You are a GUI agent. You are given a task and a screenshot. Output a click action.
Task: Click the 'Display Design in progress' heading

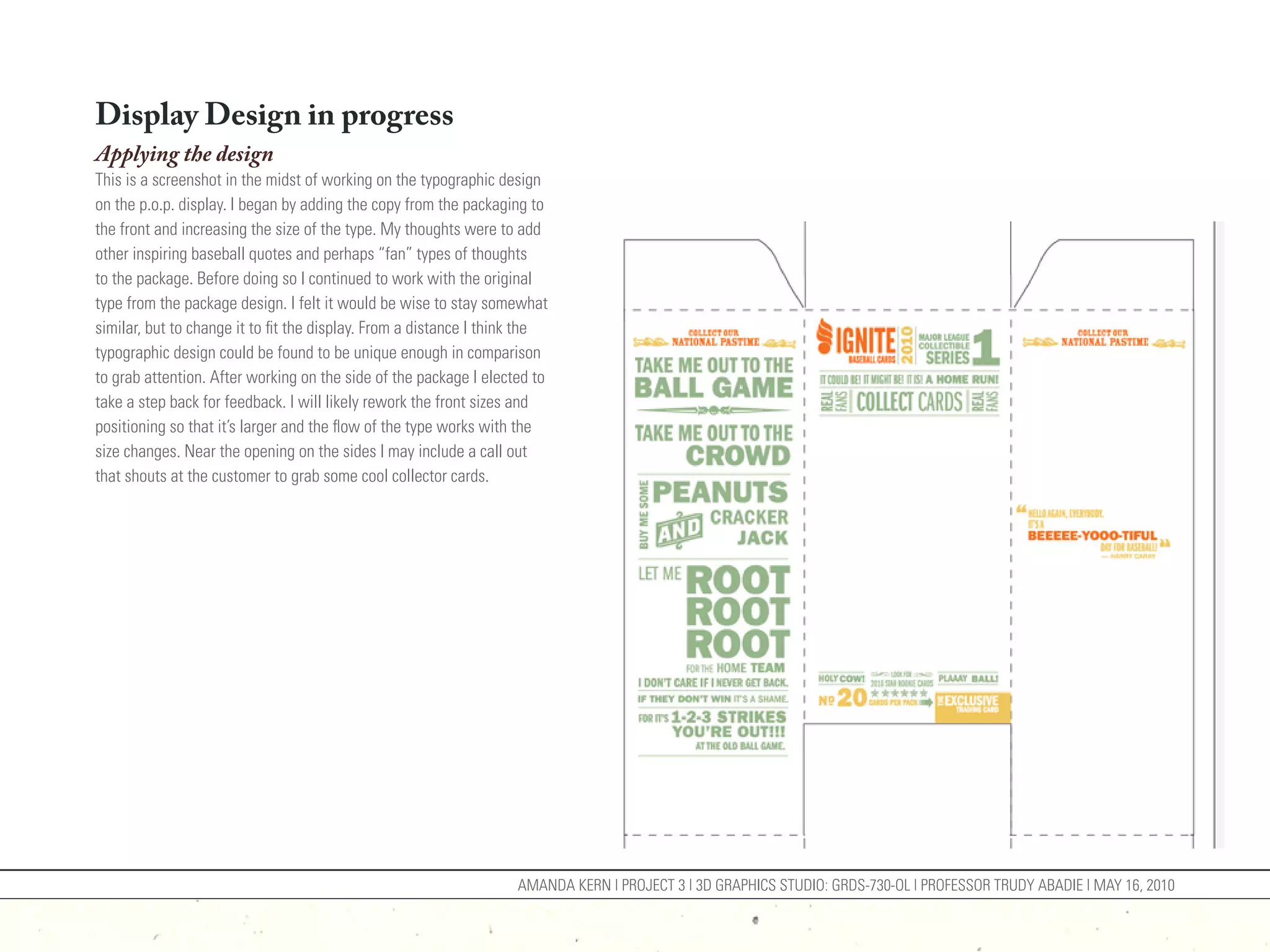274,115
